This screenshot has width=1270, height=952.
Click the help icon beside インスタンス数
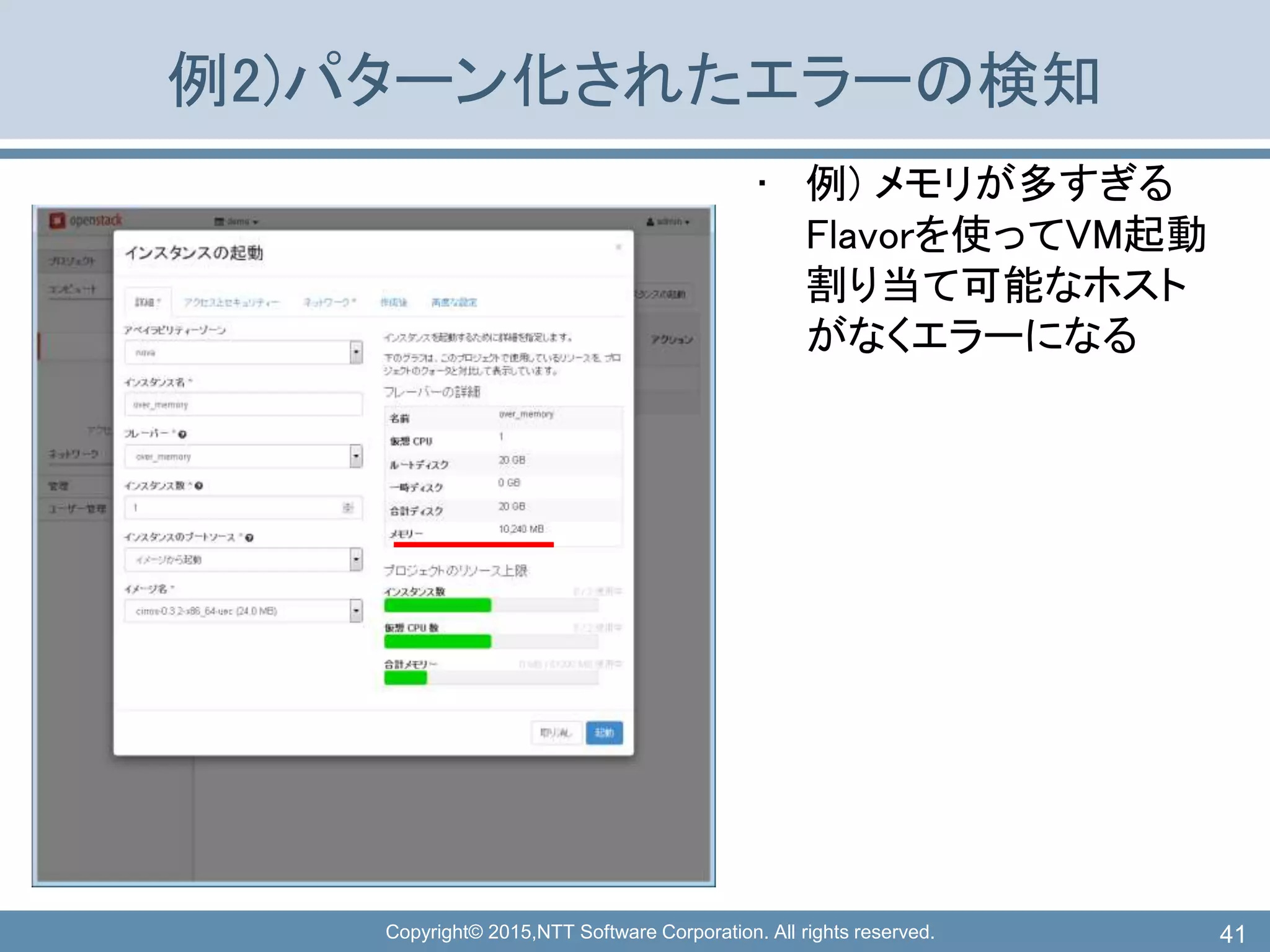pyautogui.click(x=198, y=486)
